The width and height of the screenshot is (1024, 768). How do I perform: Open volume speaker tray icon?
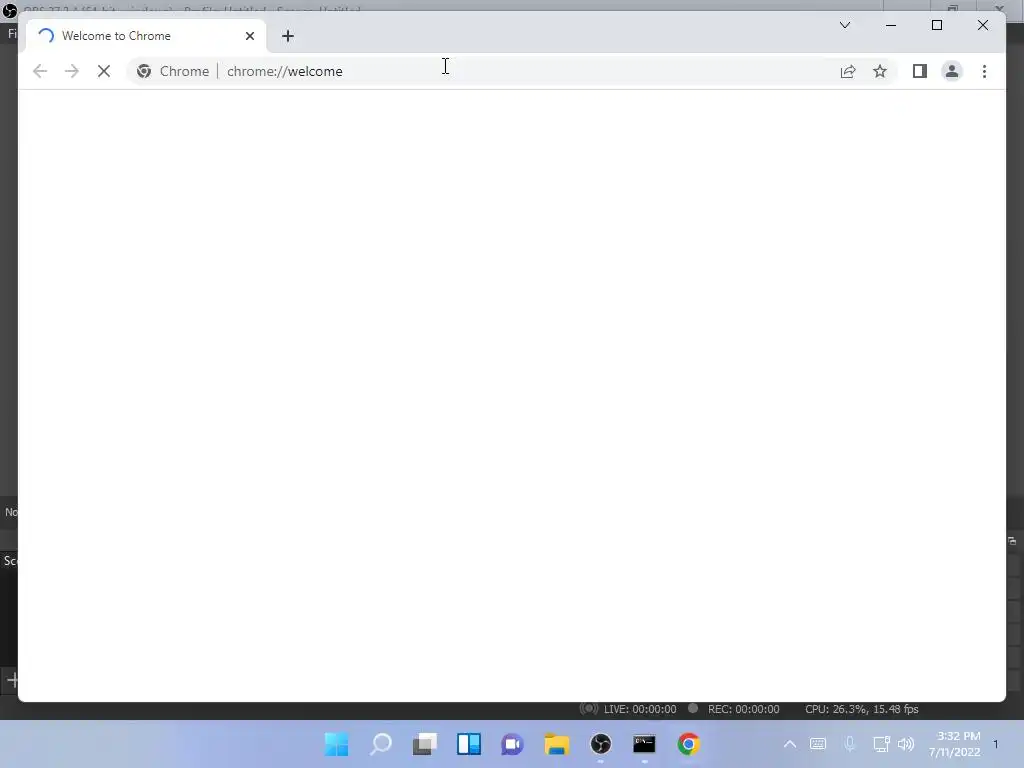pyautogui.click(x=906, y=744)
